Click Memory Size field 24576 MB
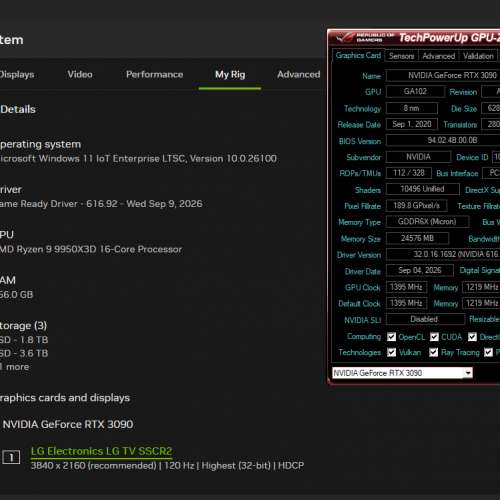 click(417, 238)
